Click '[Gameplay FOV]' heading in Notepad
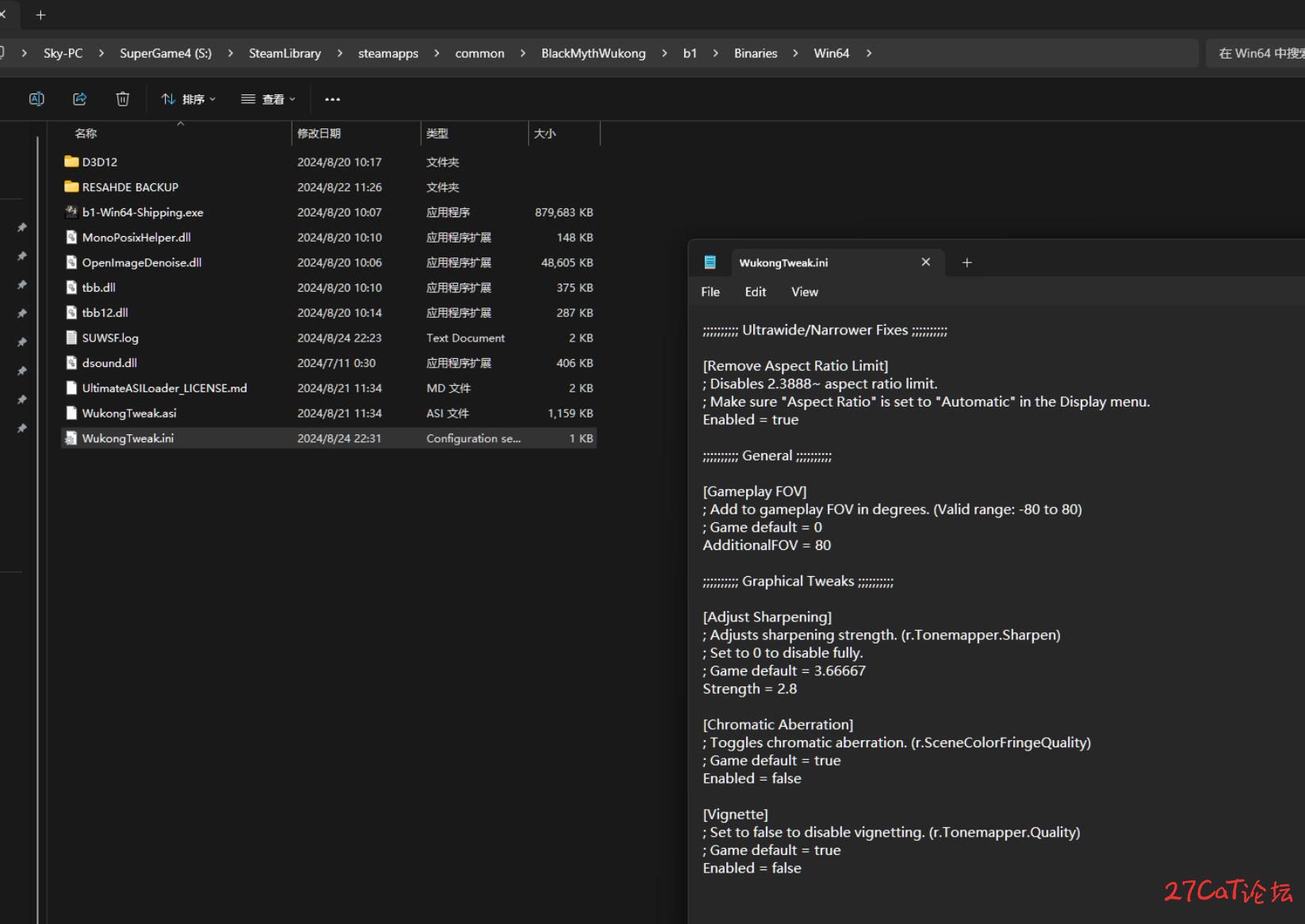 754,491
